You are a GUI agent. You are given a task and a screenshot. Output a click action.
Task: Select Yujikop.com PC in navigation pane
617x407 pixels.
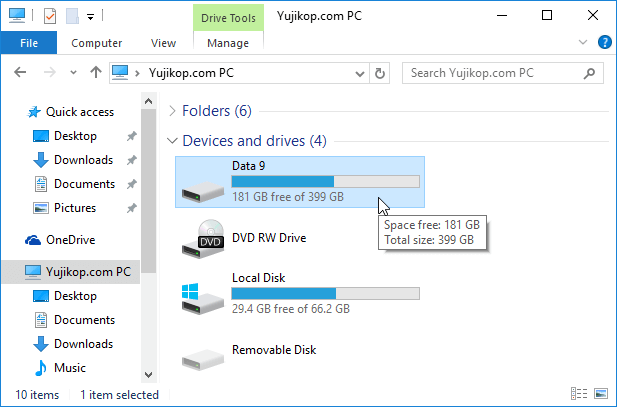pyautogui.click(x=71, y=272)
